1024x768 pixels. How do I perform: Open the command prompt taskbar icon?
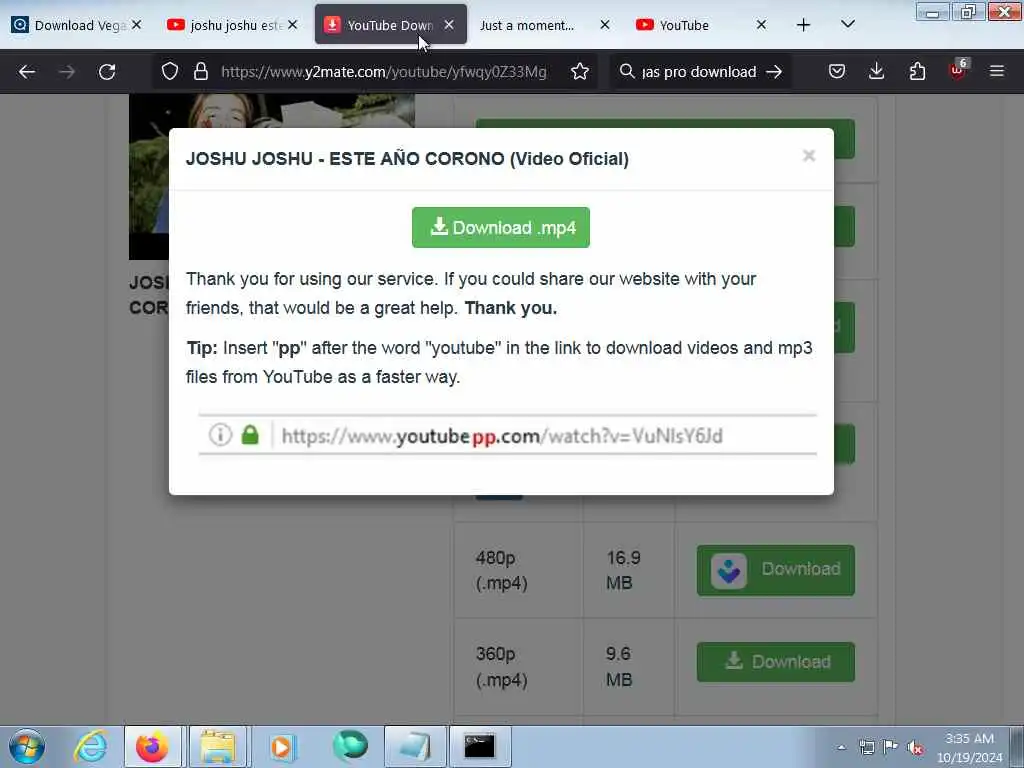click(x=479, y=746)
